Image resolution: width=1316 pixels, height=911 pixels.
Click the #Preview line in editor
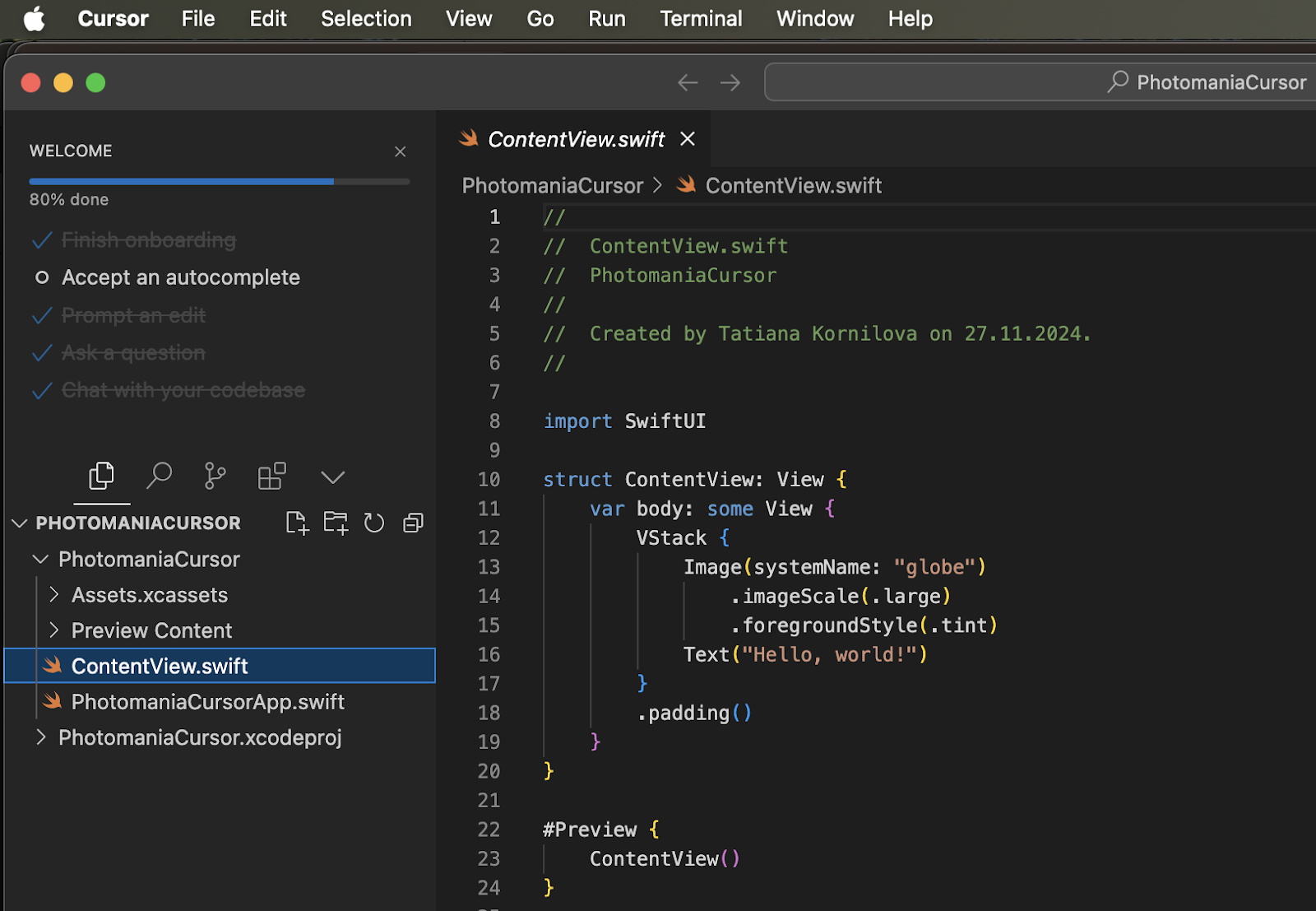pos(600,830)
